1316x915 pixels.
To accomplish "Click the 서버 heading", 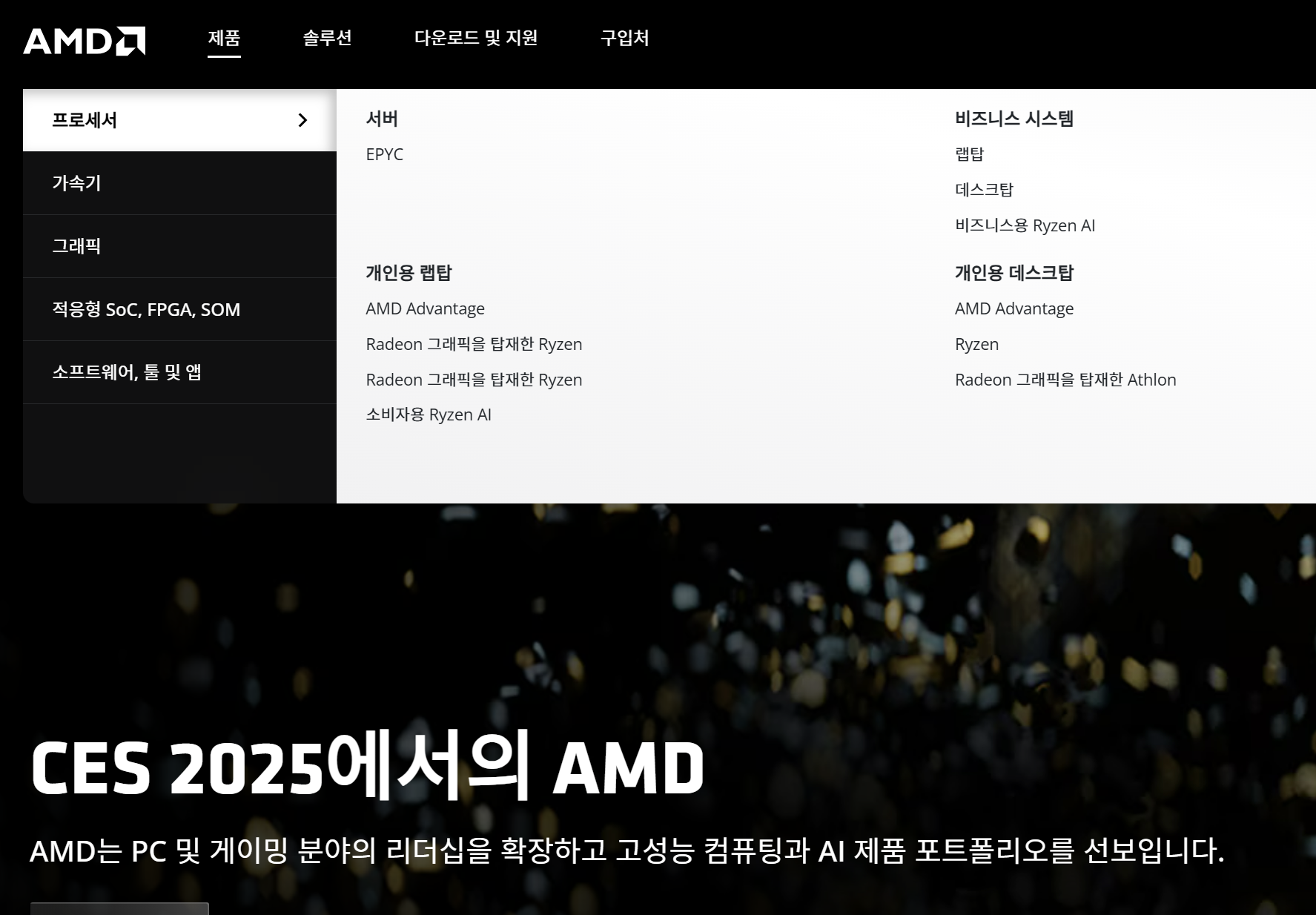I will point(382,119).
